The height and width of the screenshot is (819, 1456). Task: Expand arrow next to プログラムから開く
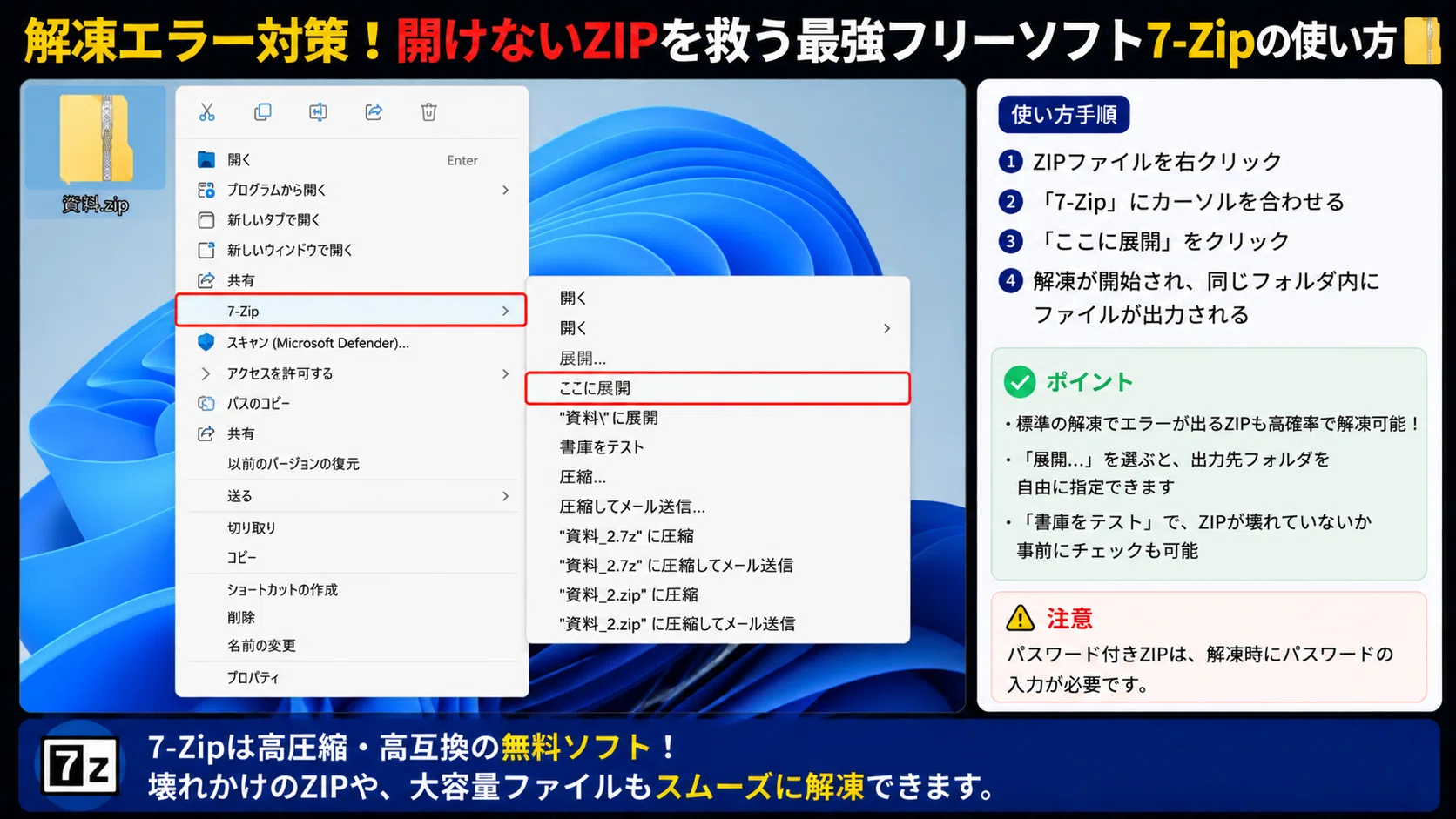(506, 190)
